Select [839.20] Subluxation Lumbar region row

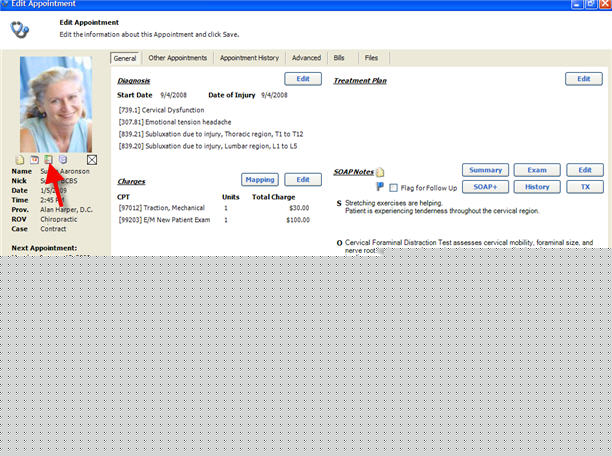(x=208, y=146)
